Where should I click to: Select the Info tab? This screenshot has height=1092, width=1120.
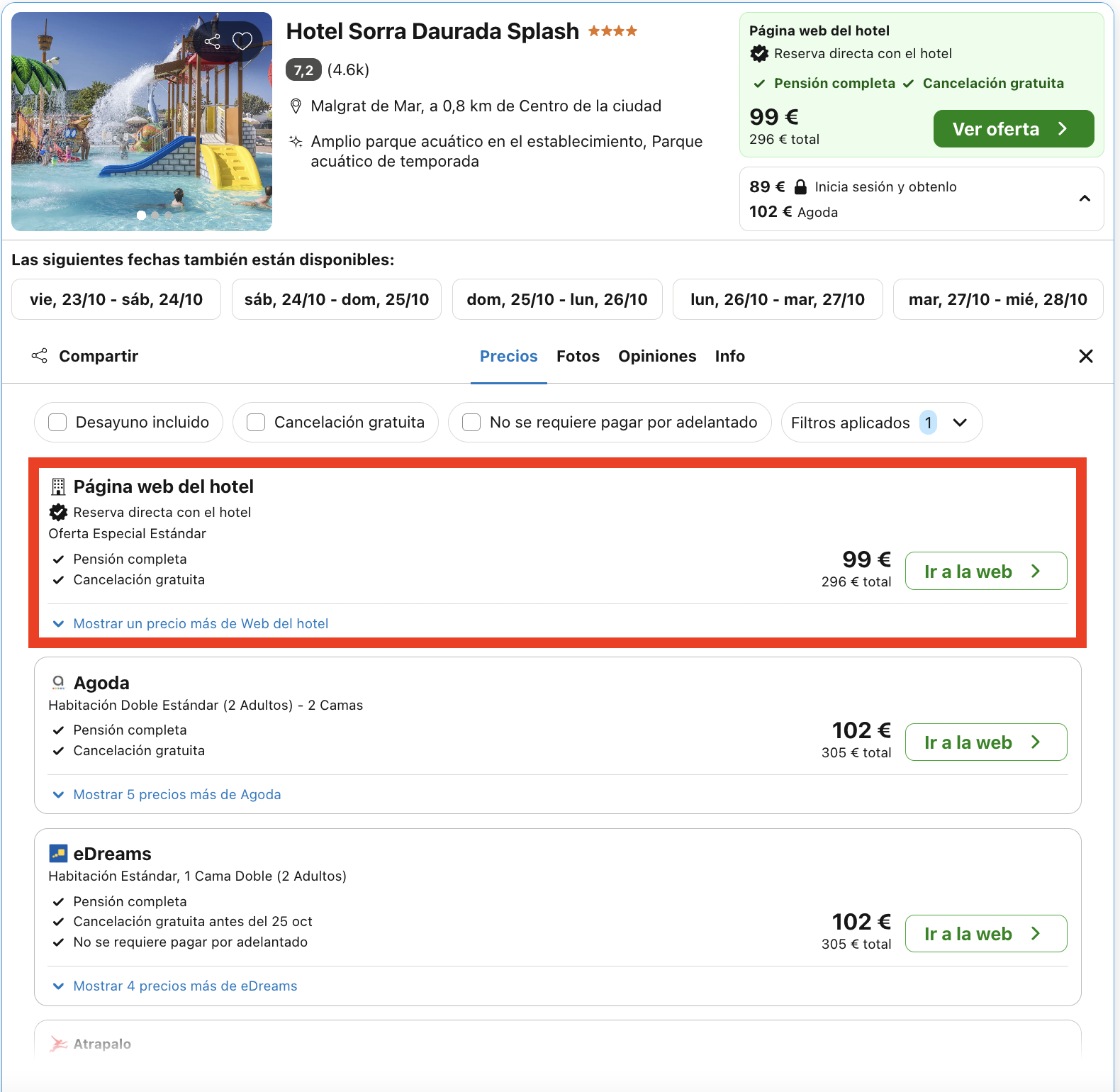click(730, 356)
